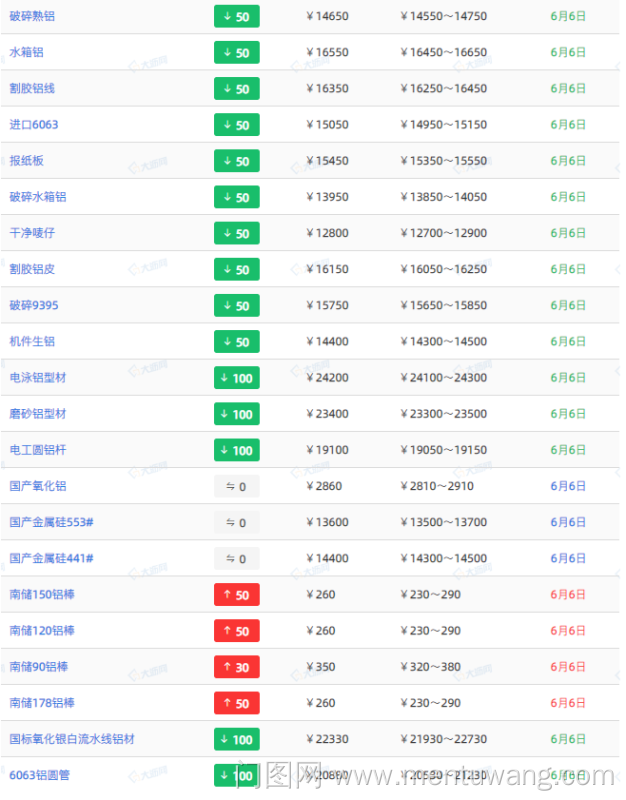This screenshot has width=626, height=800.
Task: Click the green down-50 badge for 报纸板
Action: 236,161
